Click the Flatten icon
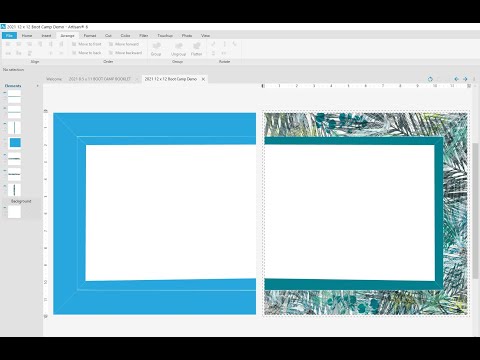The image size is (480, 360). [x=197, y=49]
